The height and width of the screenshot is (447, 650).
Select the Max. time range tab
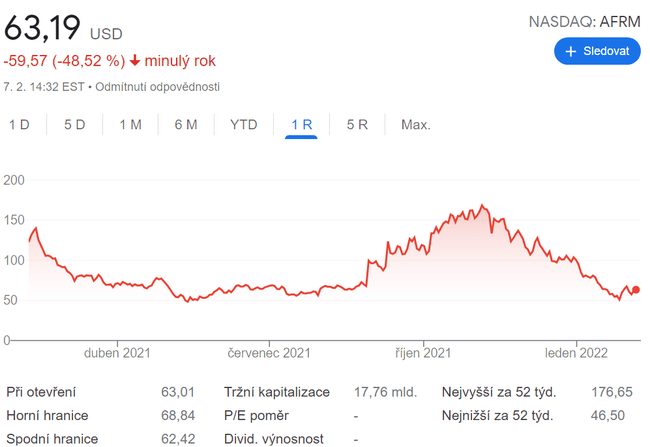pyautogui.click(x=415, y=125)
